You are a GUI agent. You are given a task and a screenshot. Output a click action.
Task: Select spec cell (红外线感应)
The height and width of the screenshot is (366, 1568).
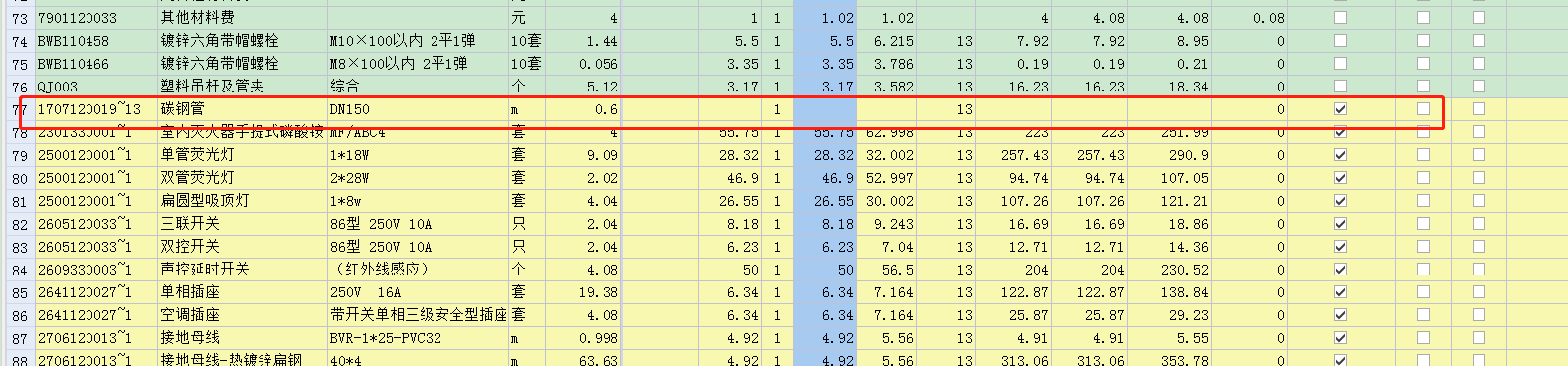coord(418,270)
